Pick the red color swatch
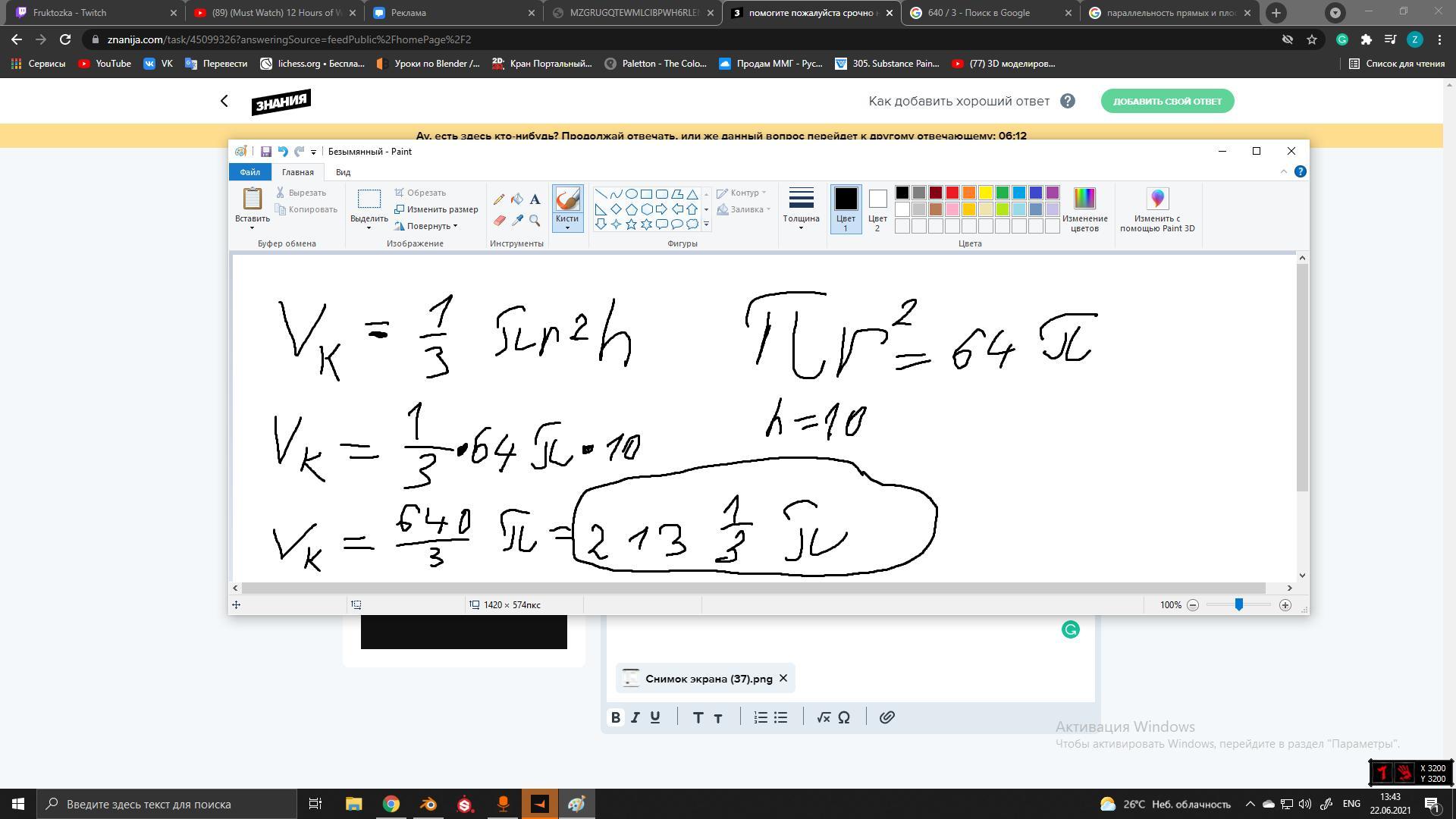This screenshot has height=819, width=1456. [952, 193]
